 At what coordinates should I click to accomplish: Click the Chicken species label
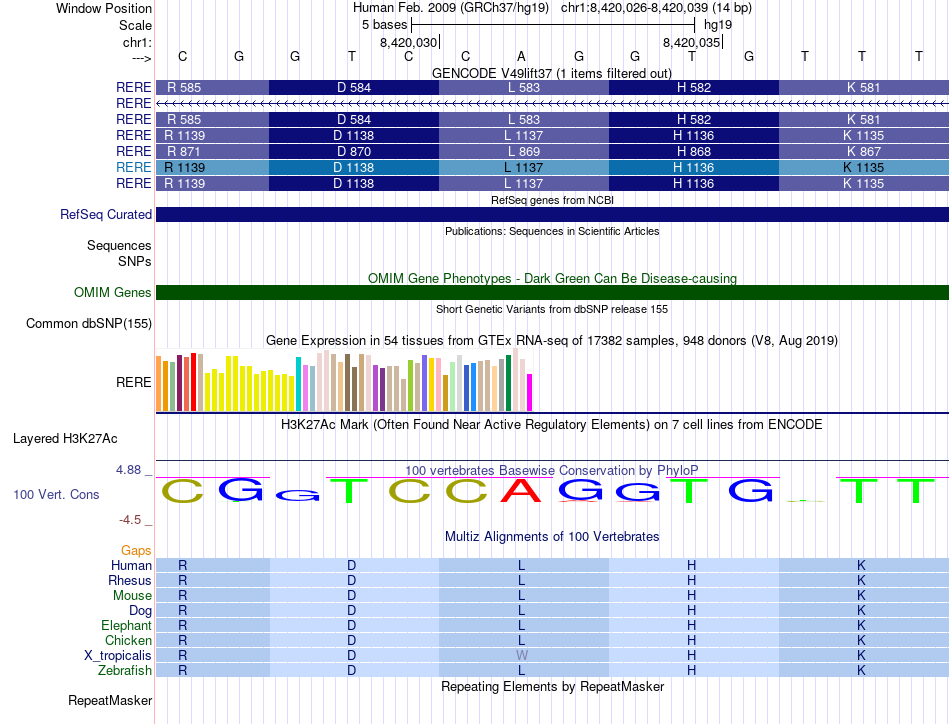[x=128, y=640]
